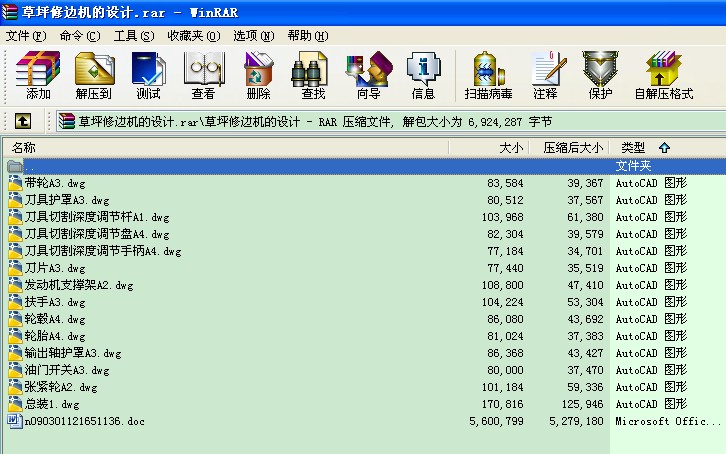Viewport: 726px width, 454px height.
Task: Click packed size value 5,279,180
Action: coord(576,421)
